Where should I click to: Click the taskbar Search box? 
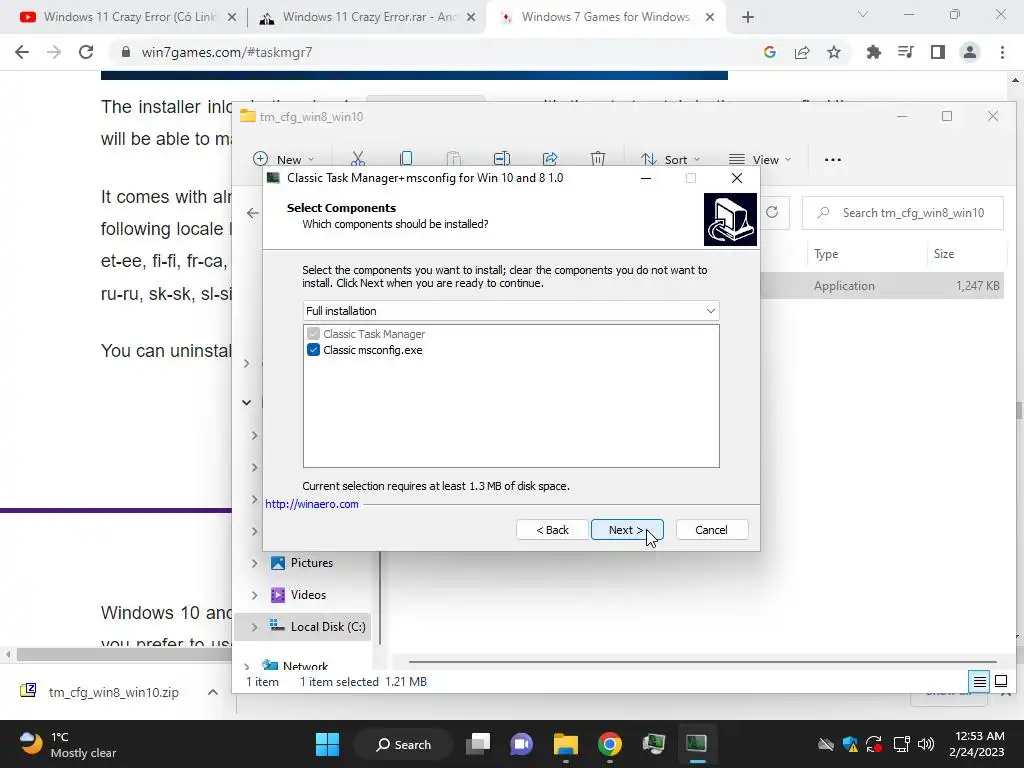(403, 744)
